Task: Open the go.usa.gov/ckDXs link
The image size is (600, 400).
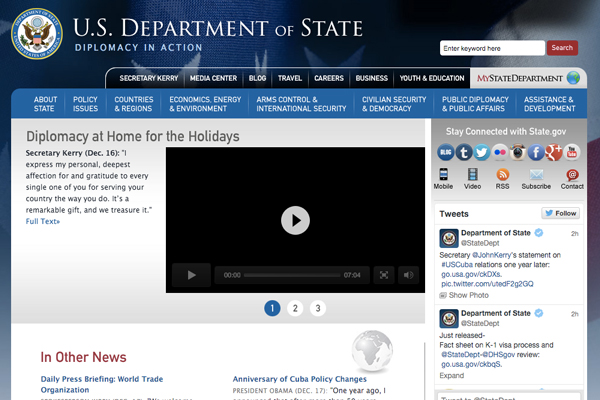Action: tap(471, 274)
